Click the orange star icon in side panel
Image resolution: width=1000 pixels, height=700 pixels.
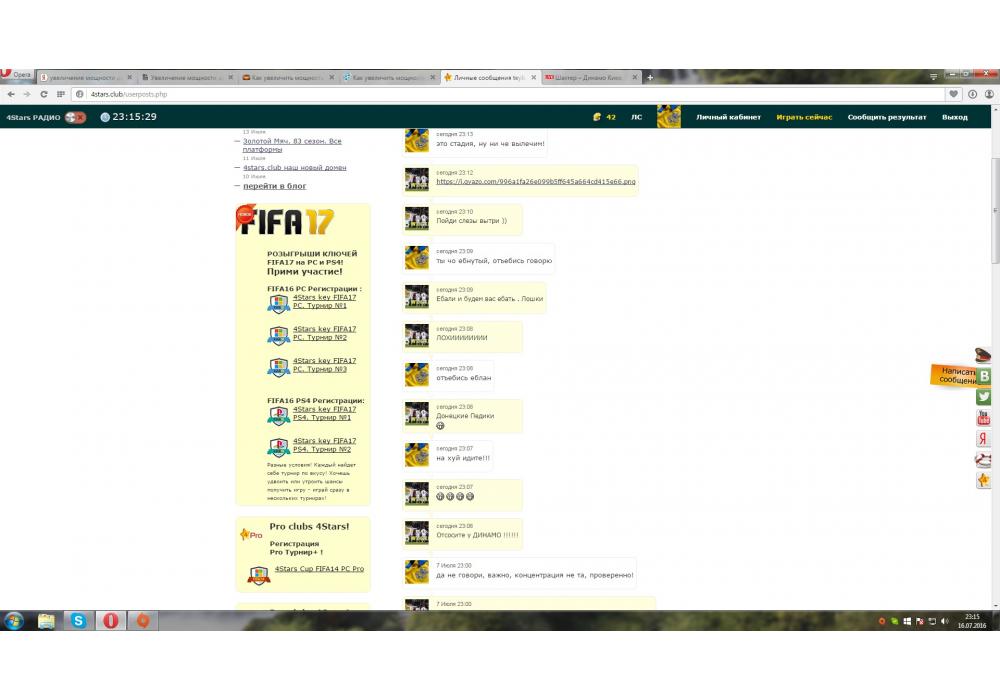tap(983, 480)
